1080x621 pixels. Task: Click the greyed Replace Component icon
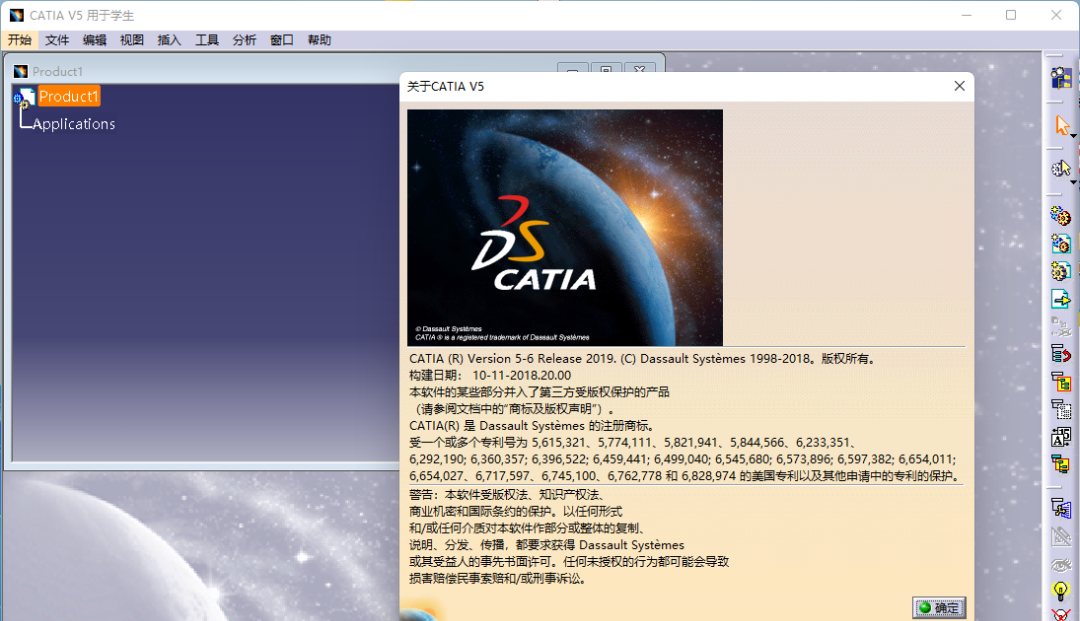click(x=1061, y=326)
